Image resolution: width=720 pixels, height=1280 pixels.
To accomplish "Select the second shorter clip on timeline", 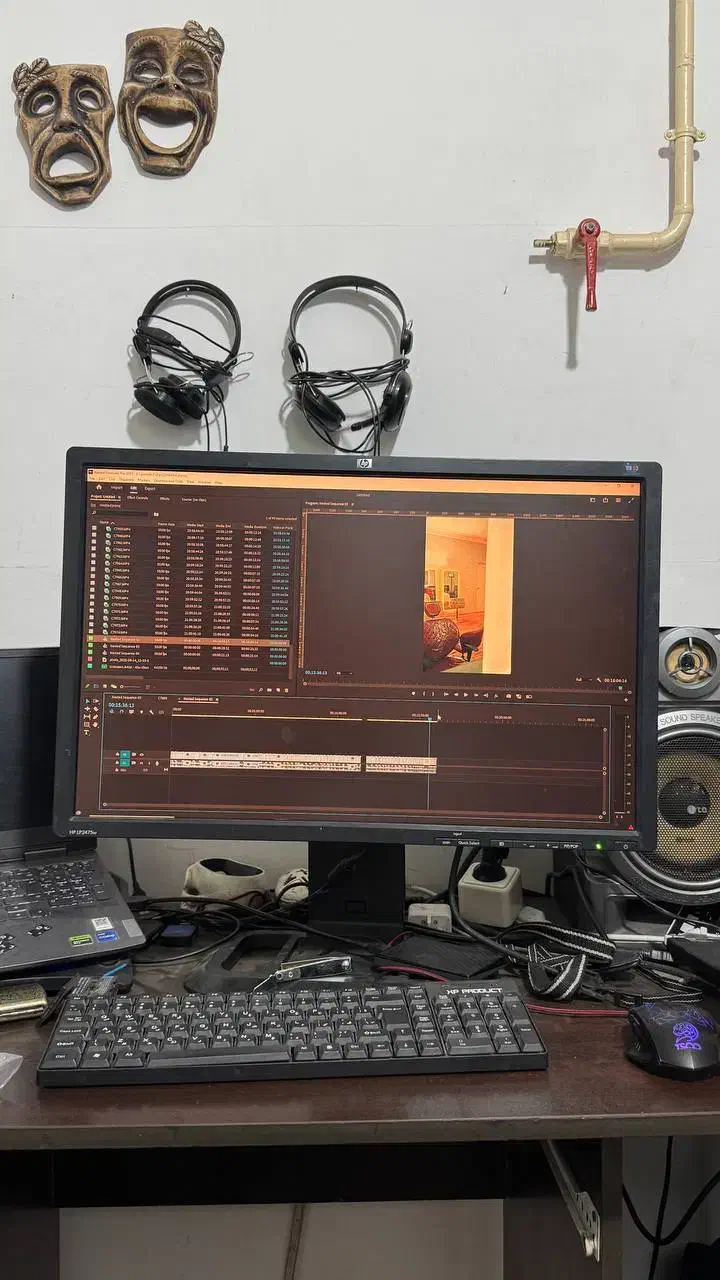I will pos(401,760).
